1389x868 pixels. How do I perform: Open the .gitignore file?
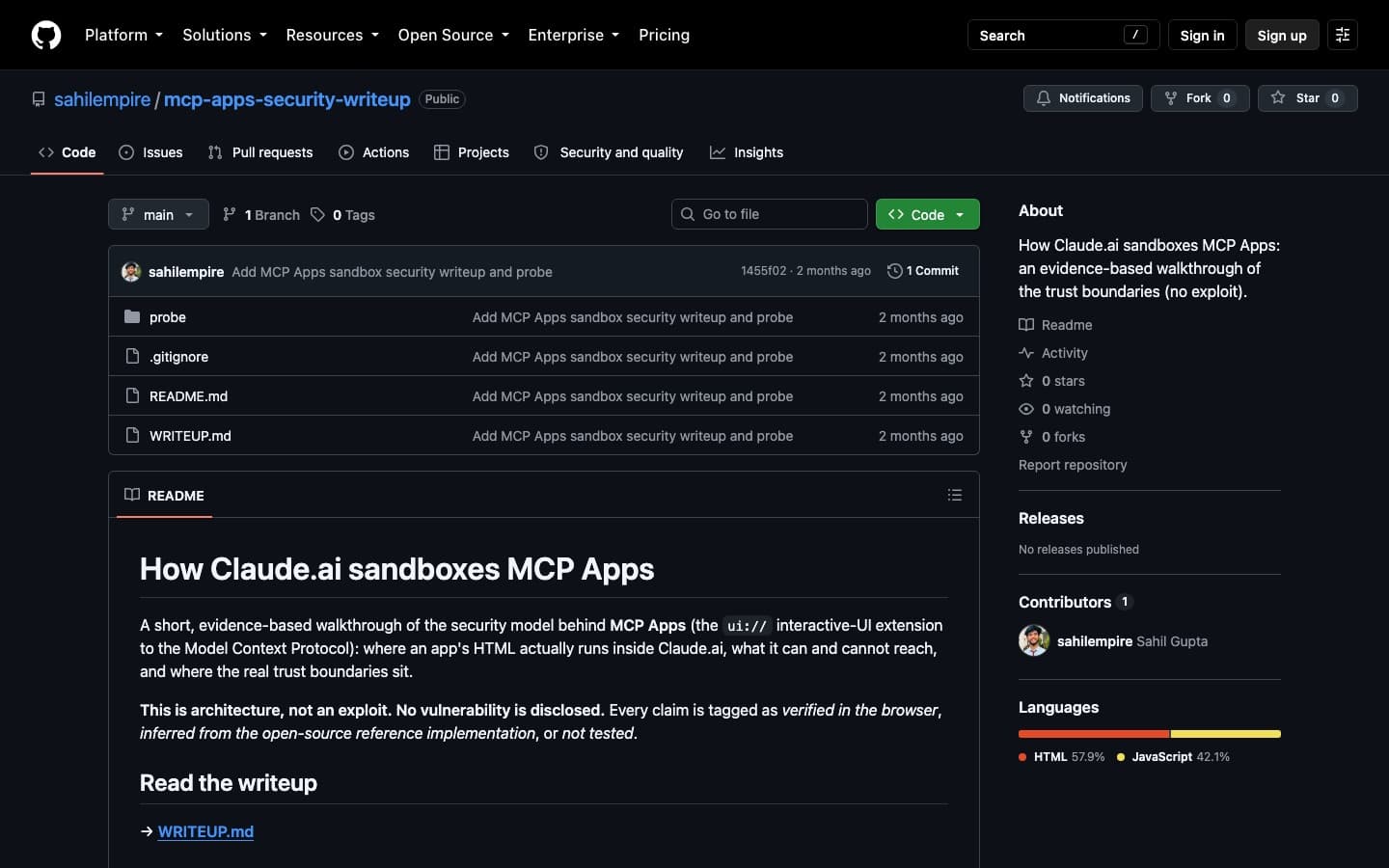(178, 357)
